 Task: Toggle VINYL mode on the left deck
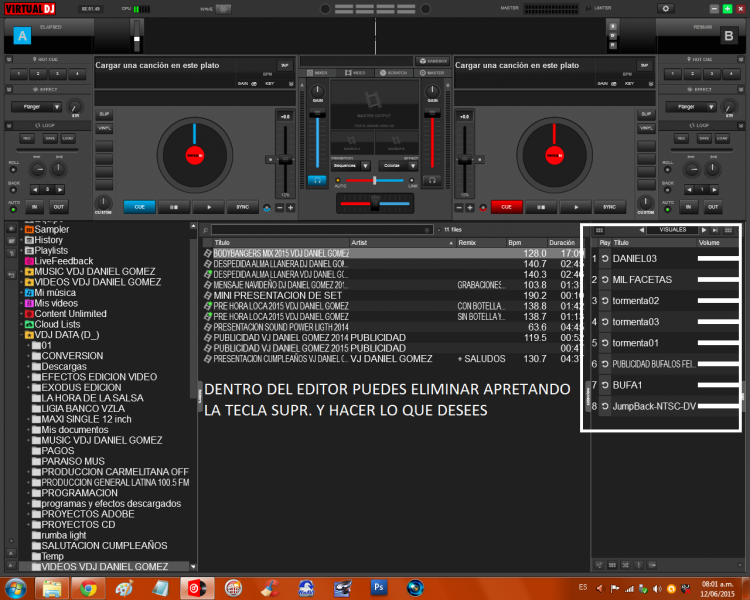click(104, 128)
